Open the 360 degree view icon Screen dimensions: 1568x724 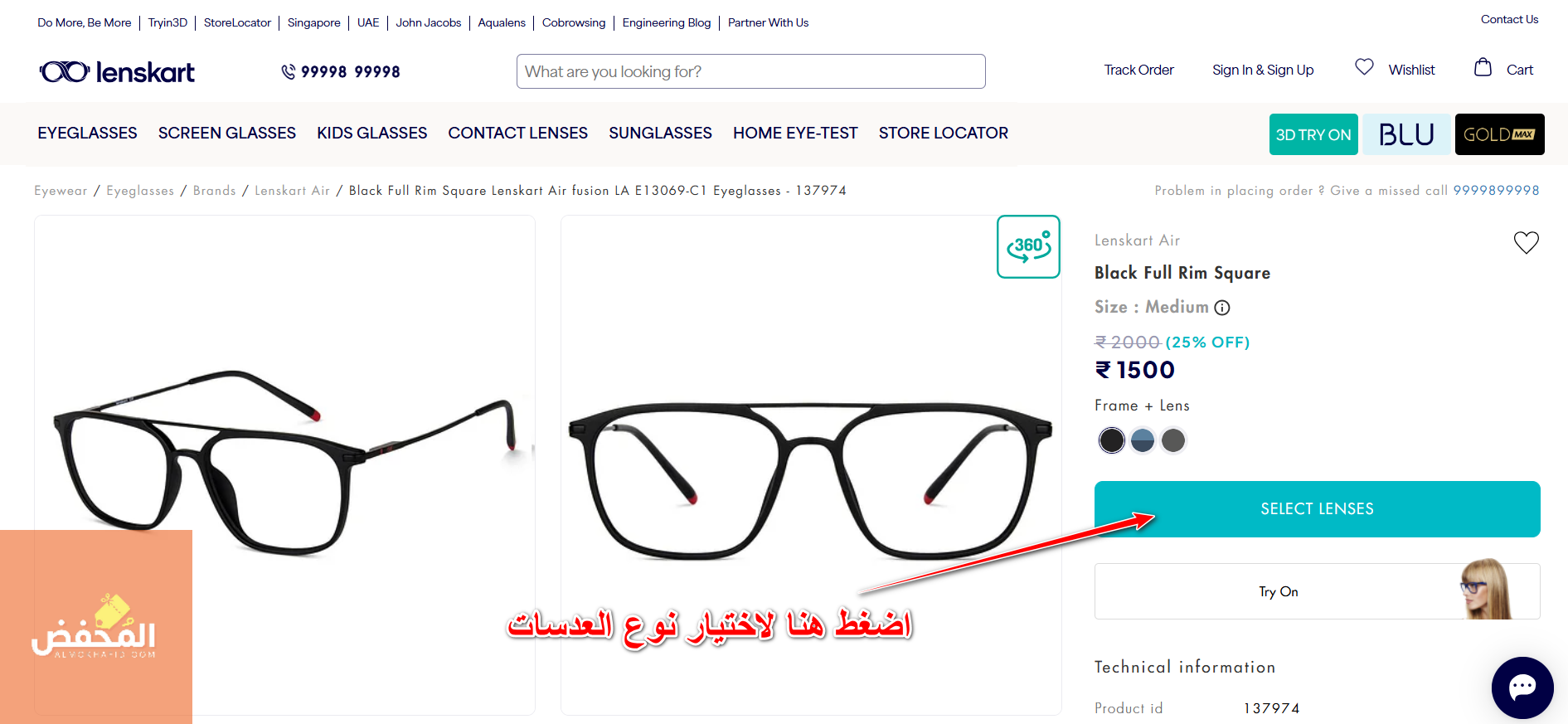coord(1028,246)
